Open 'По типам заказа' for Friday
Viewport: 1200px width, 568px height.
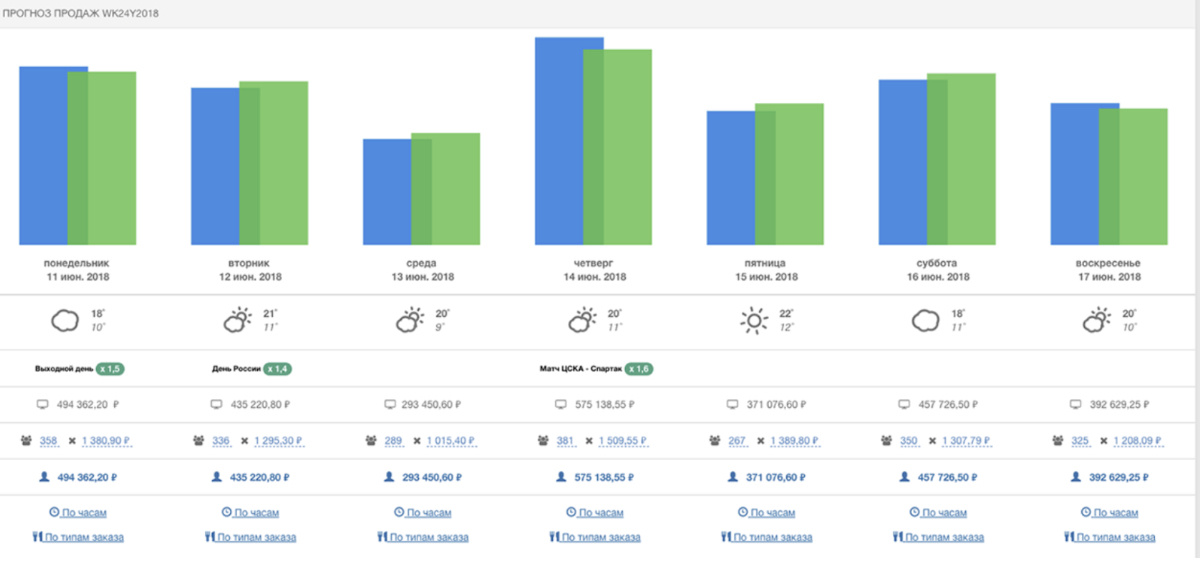766,537
